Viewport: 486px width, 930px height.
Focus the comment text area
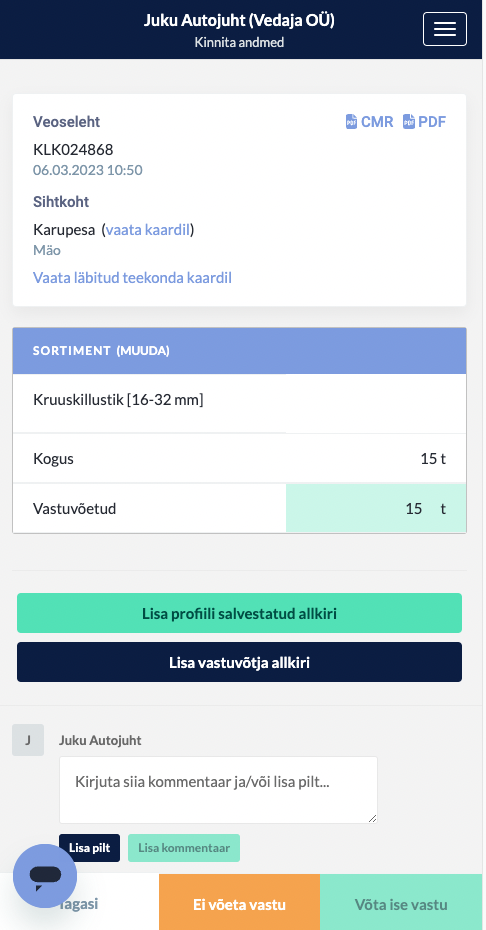[x=218, y=789]
